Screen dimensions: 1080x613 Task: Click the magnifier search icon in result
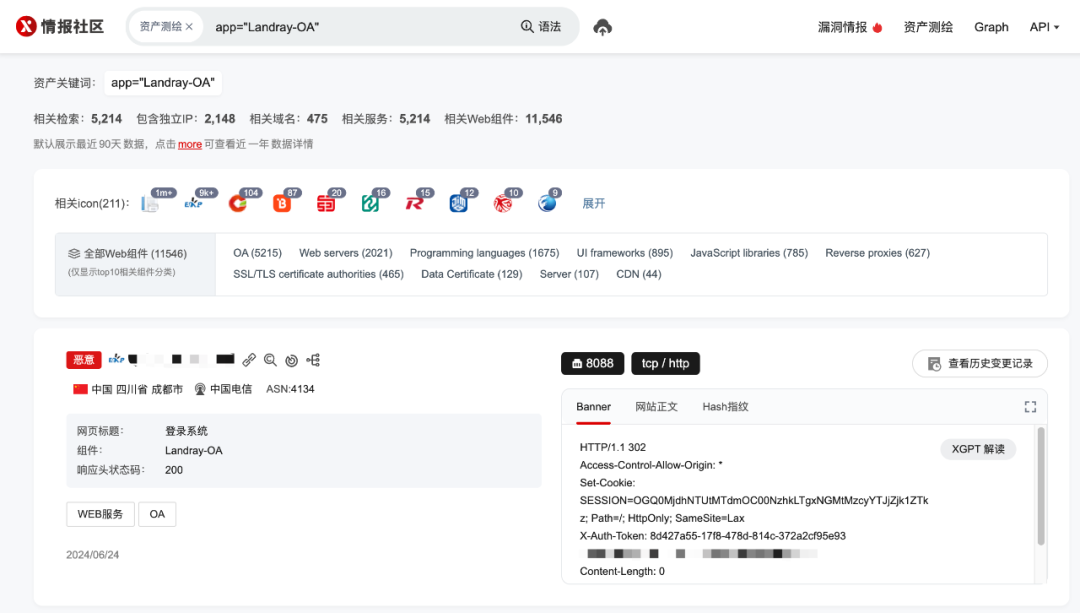(270, 360)
